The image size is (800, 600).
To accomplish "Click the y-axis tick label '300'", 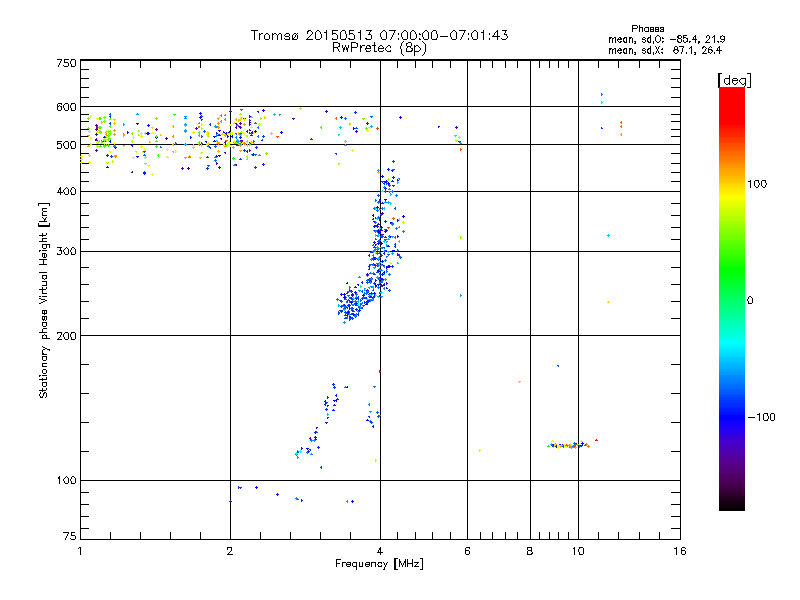I will click(x=66, y=251).
